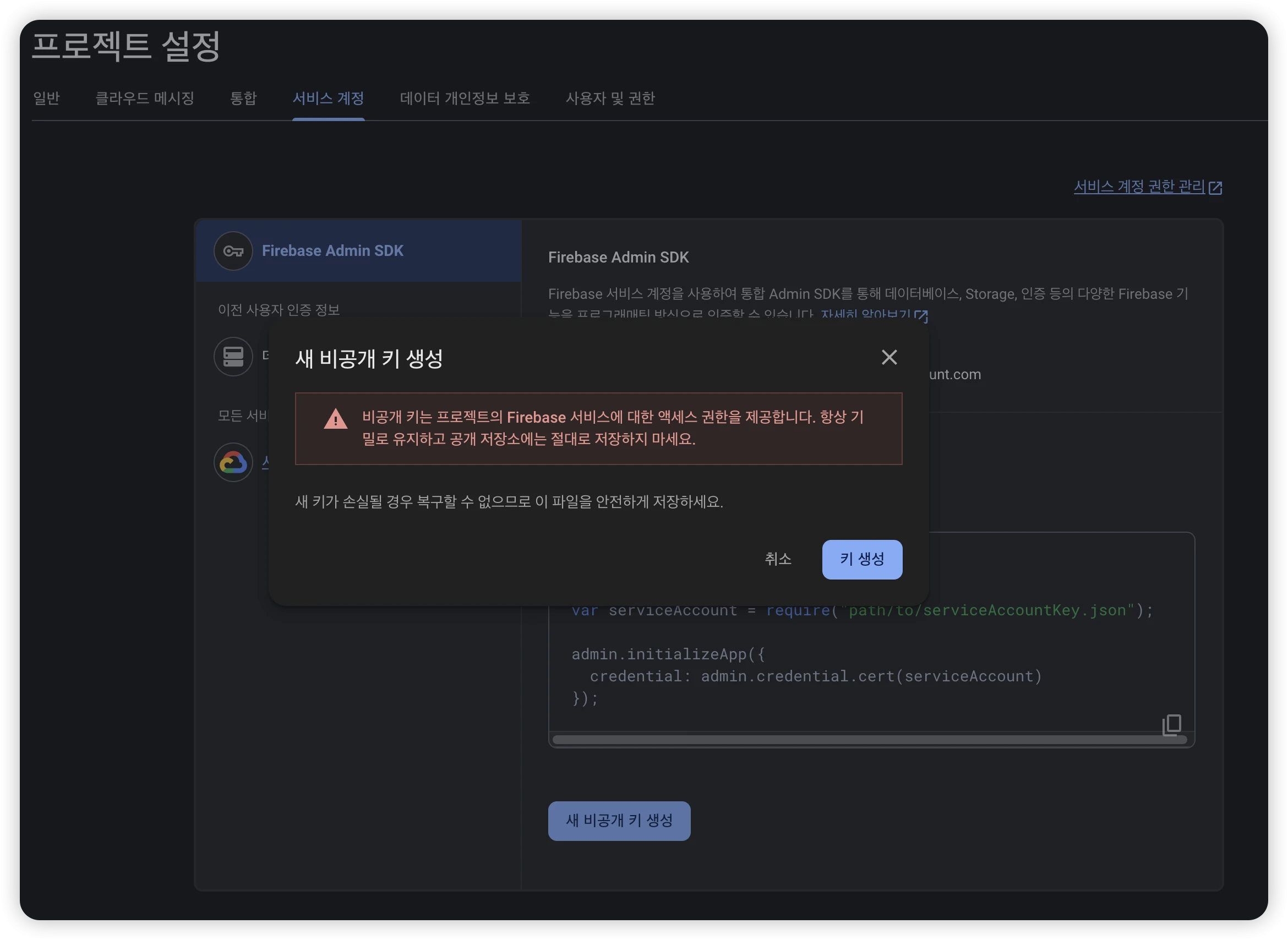
Task: Click the Firebase Admin SDK panel heading
Action: click(618, 257)
